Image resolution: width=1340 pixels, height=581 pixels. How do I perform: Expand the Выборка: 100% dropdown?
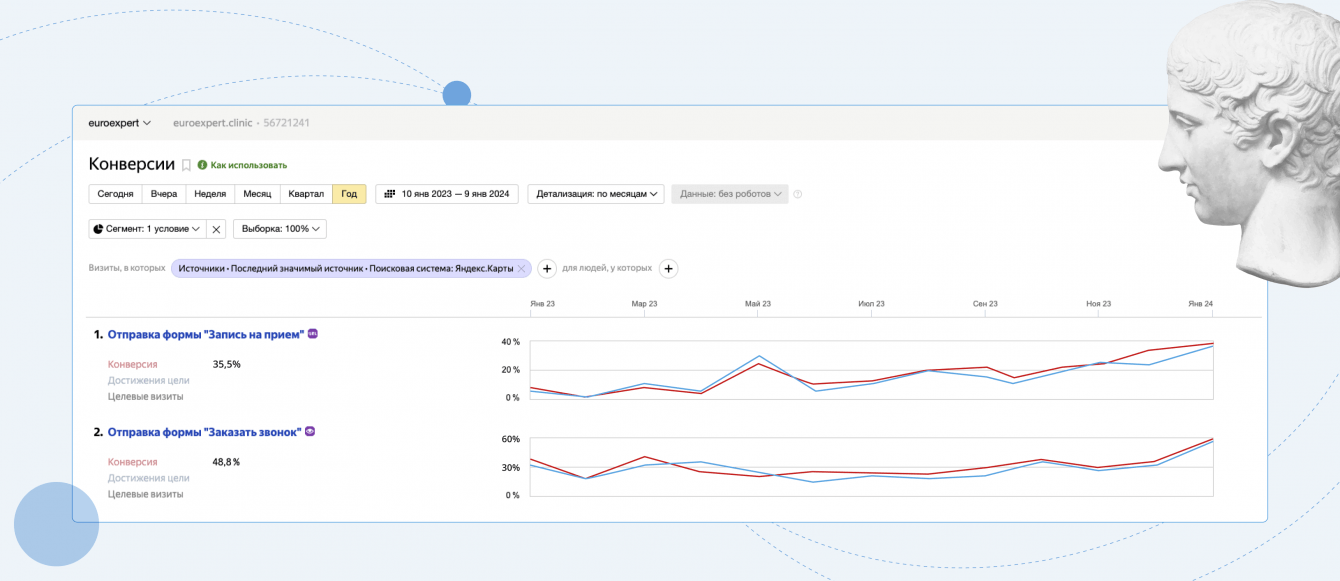point(280,229)
